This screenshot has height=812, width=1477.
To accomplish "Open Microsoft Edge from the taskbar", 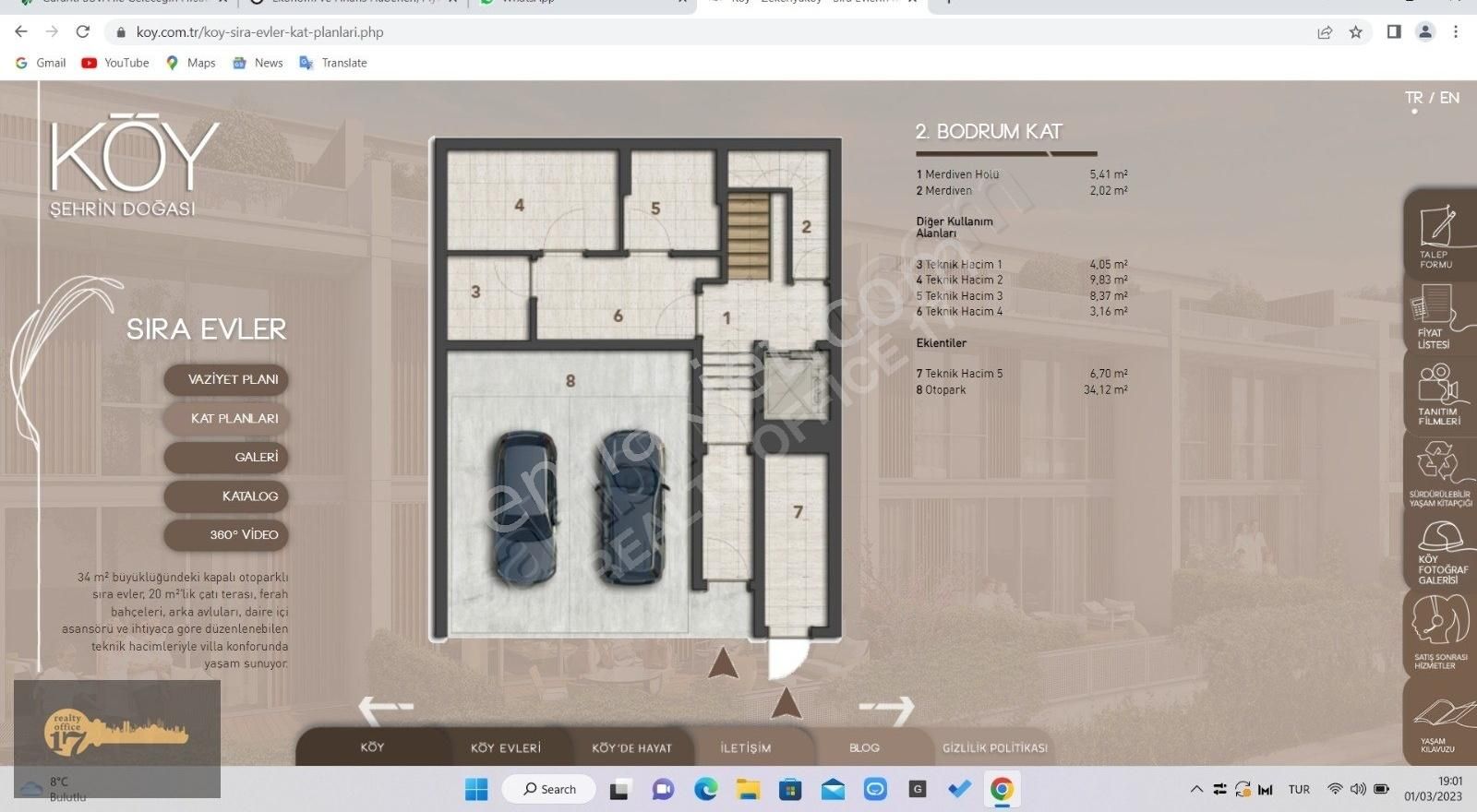I will pyautogui.click(x=705, y=789).
